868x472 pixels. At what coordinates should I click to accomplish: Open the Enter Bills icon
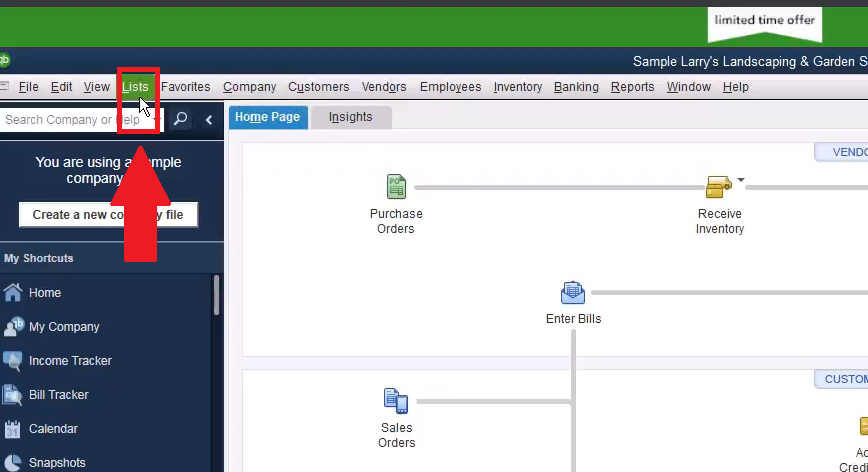(573, 293)
